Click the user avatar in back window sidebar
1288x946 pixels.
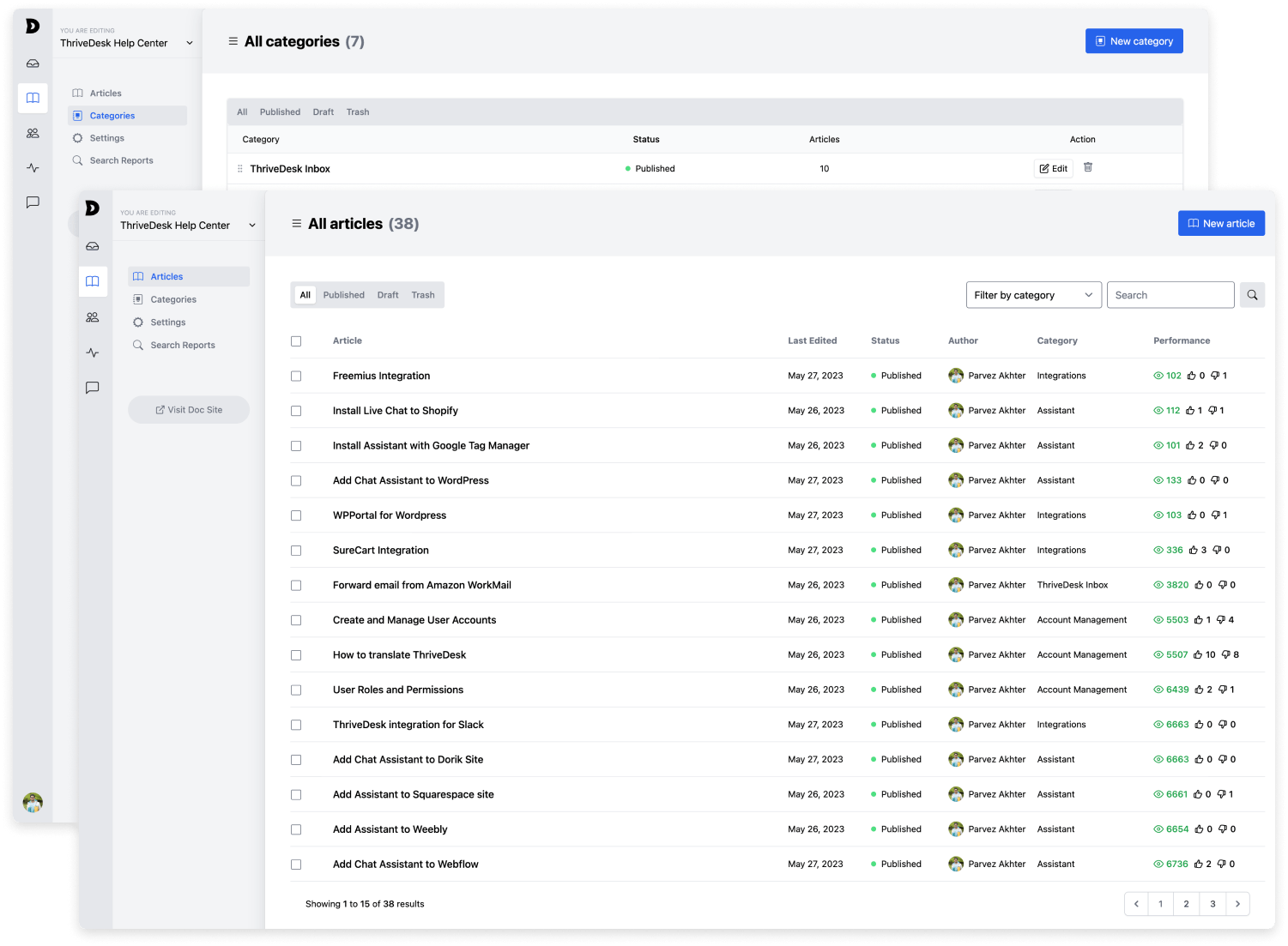coord(33,803)
